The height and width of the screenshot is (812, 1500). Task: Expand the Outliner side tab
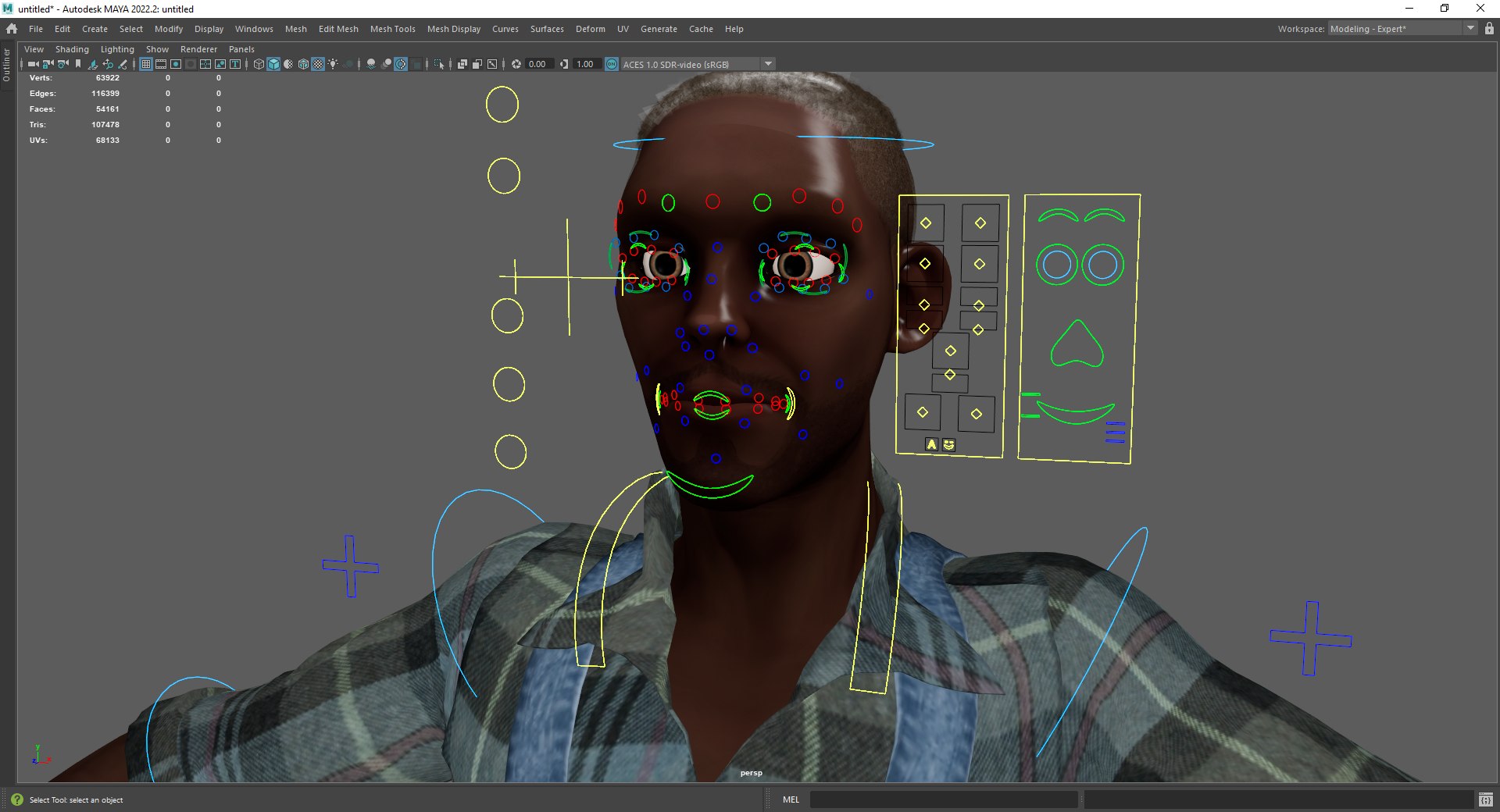[x=6, y=66]
